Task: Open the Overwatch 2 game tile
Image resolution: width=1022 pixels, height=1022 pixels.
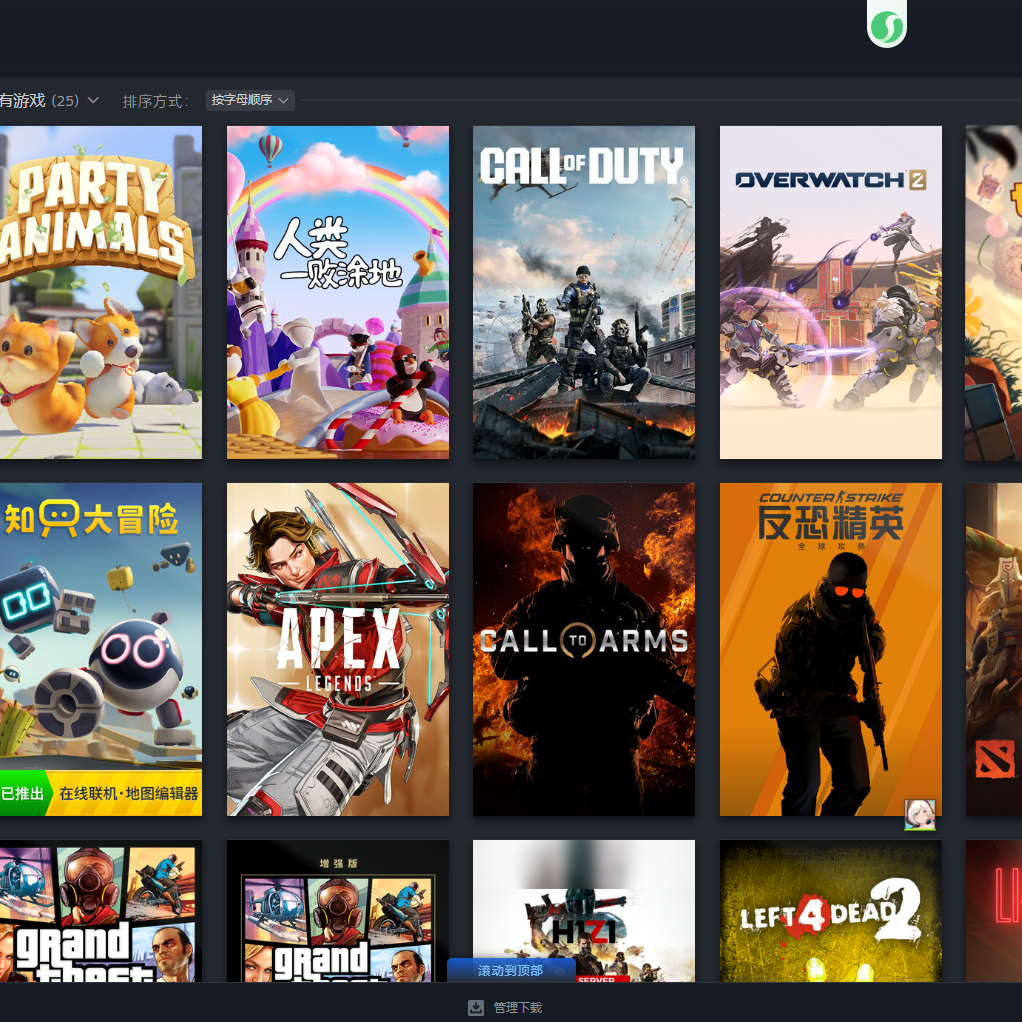Action: 830,292
